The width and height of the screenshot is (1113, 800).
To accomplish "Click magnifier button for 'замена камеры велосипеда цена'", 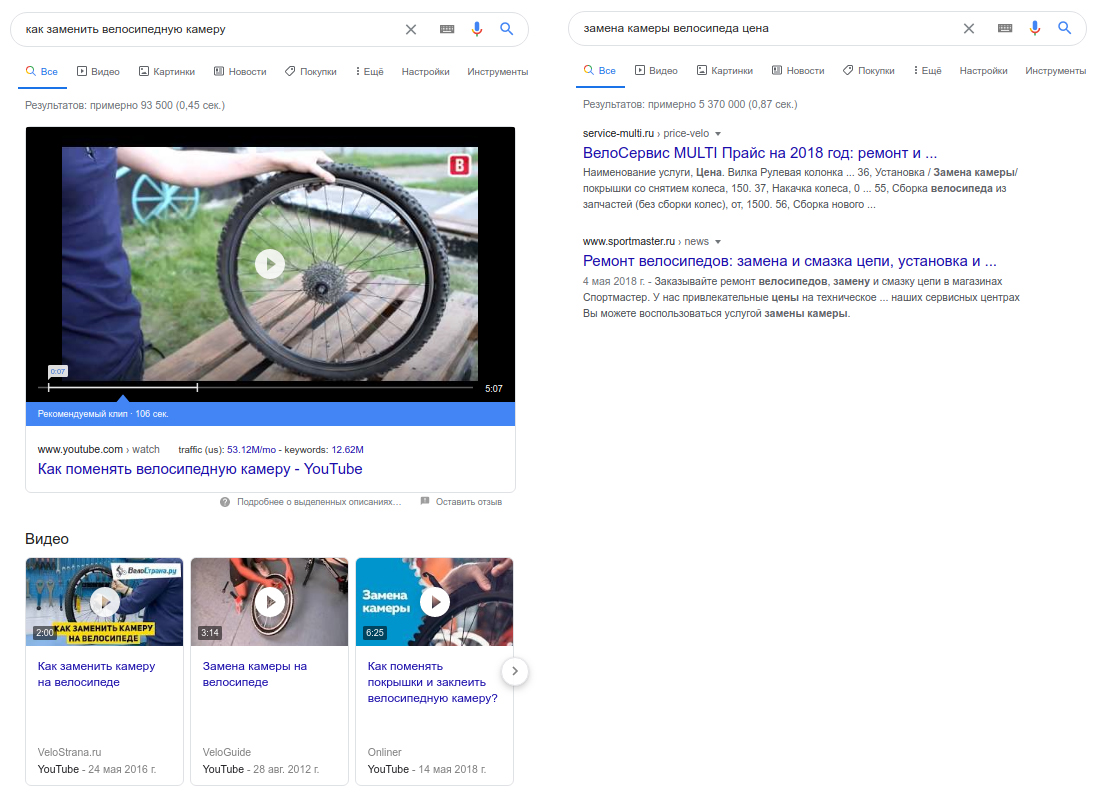I will point(1064,29).
